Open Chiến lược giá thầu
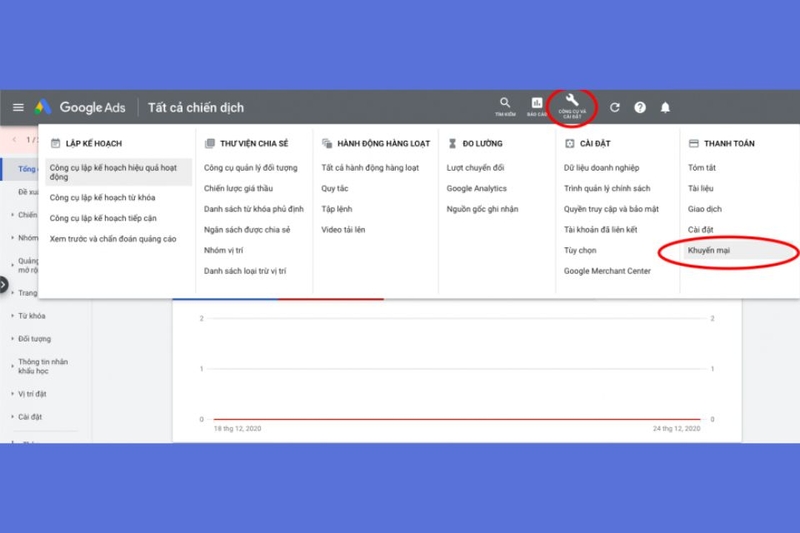This screenshot has height=533, width=800. click(238, 188)
